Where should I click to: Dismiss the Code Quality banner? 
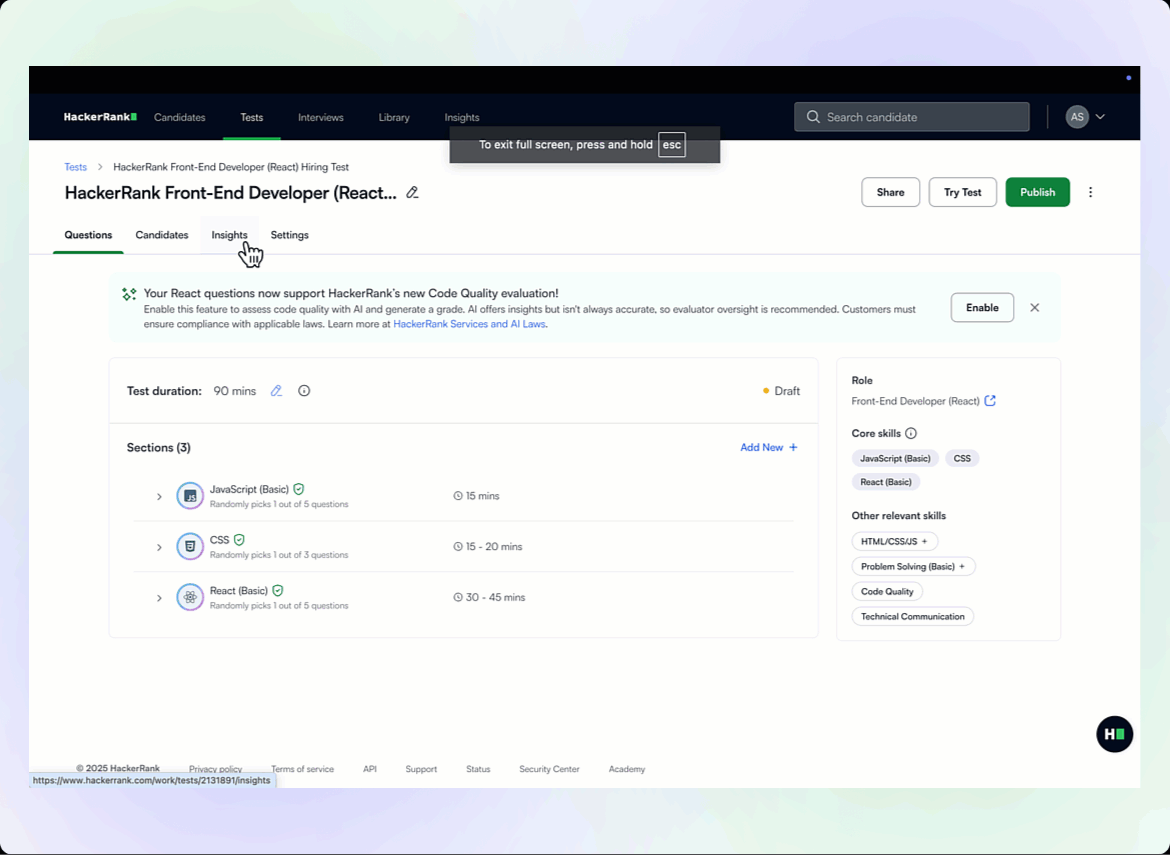(1034, 307)
